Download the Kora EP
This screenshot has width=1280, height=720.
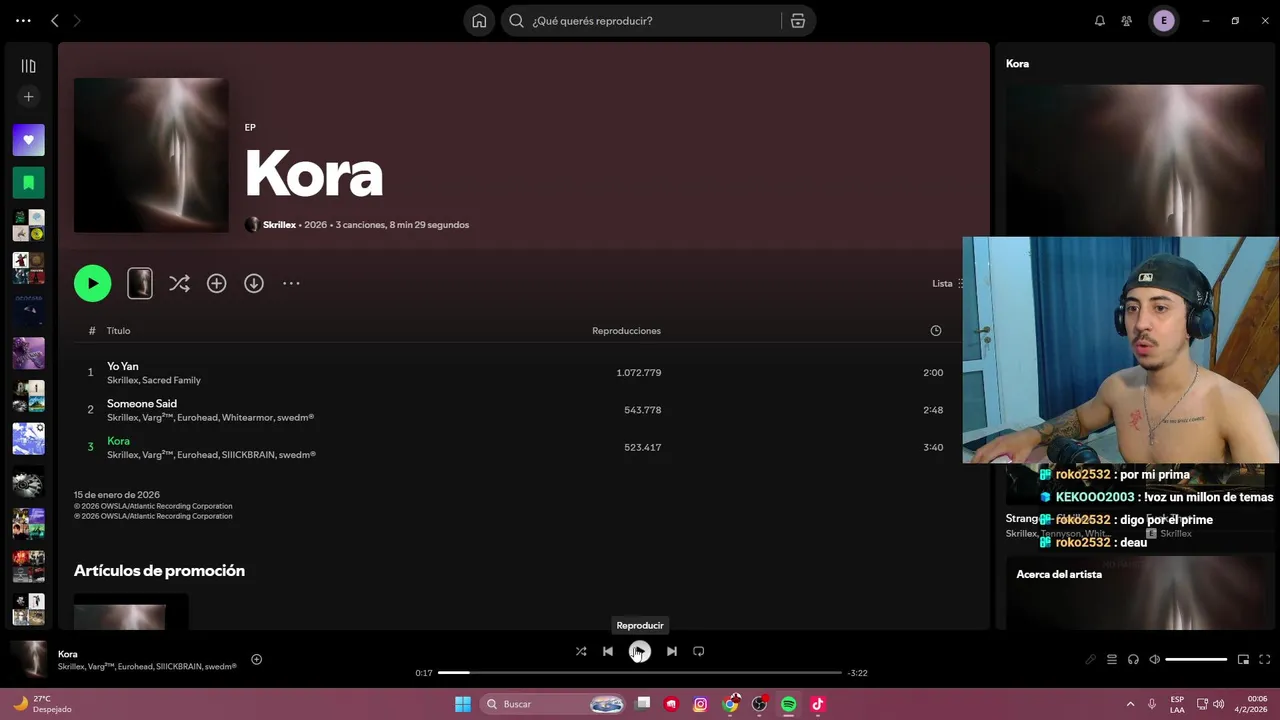(x=254, y=283)
